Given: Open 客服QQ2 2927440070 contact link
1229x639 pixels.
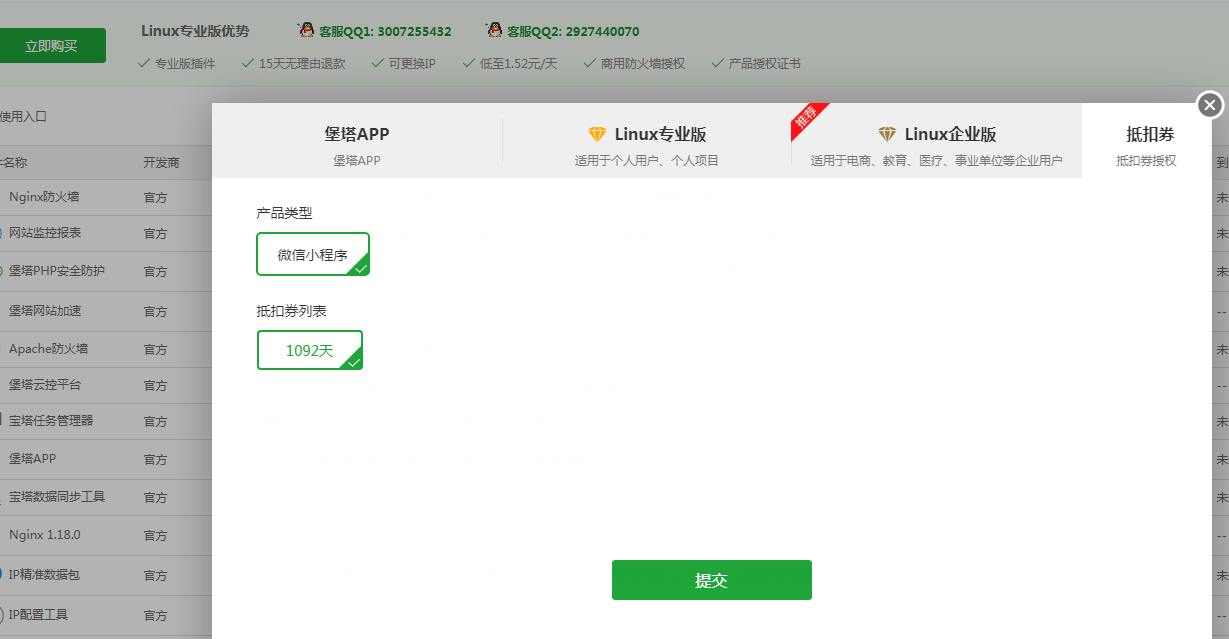Looking at the screenshot, I should click(x=573, y=31).
